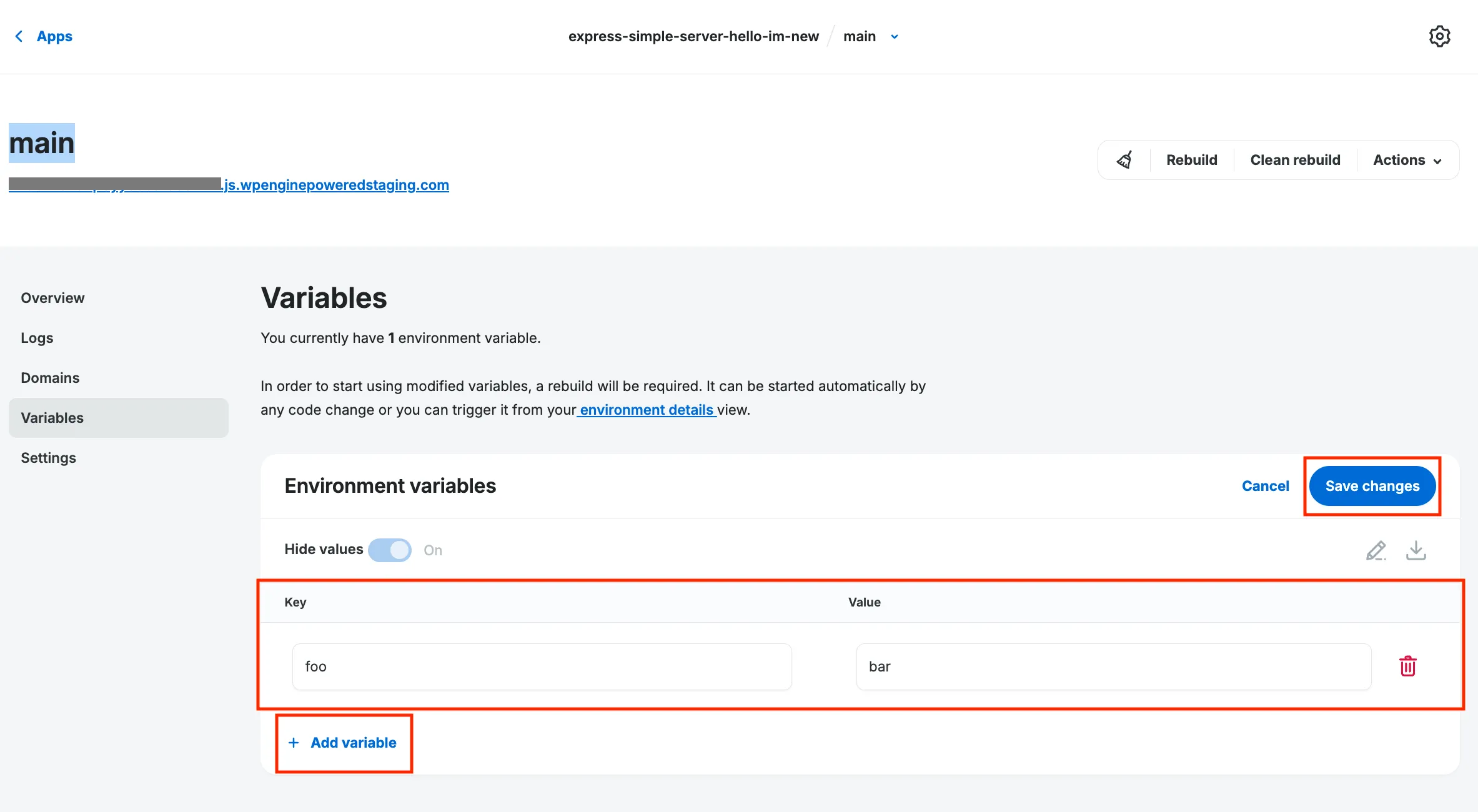
Task: Click Save changes button
Action: (1372, 486)
